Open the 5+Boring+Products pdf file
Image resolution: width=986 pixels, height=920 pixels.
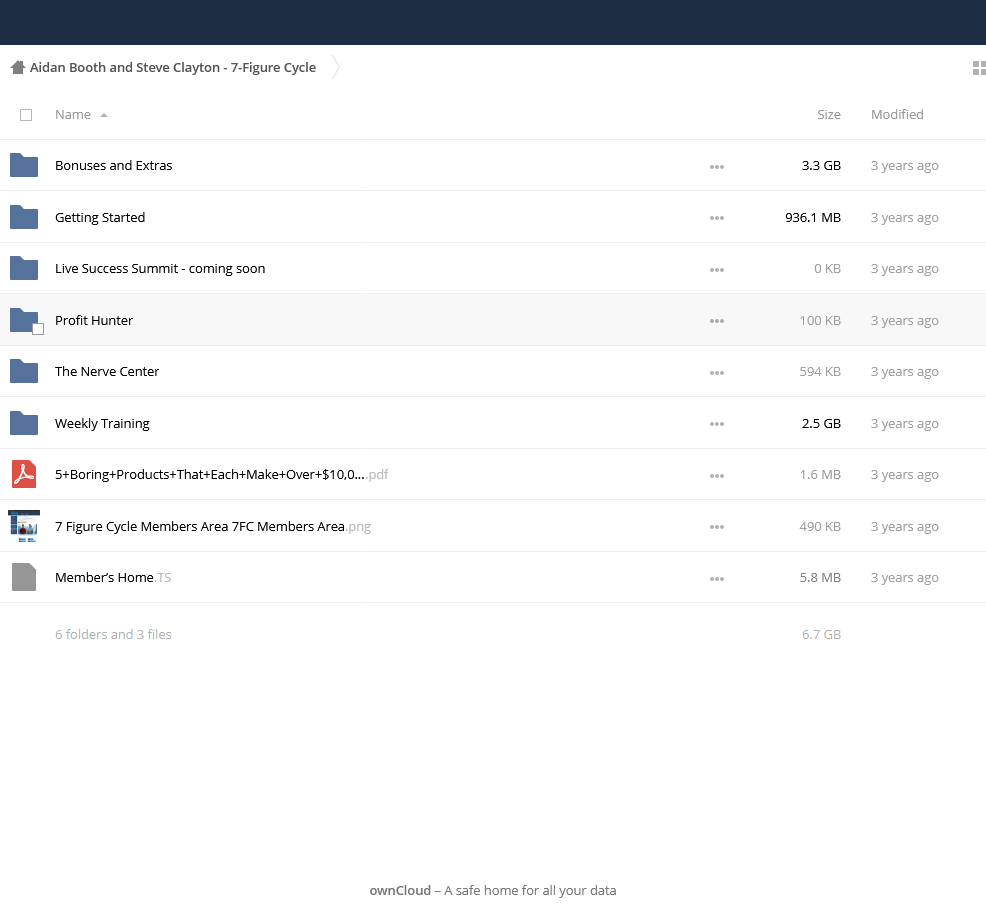pyautogui.click(x=221, y=474)
